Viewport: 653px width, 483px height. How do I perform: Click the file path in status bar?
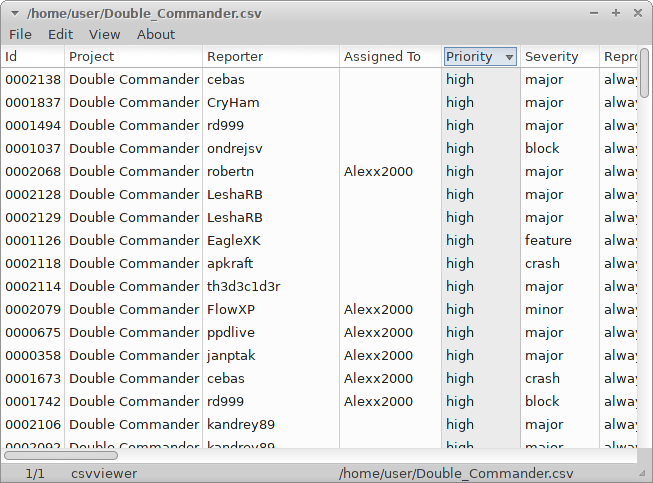(x=456, y=473)
